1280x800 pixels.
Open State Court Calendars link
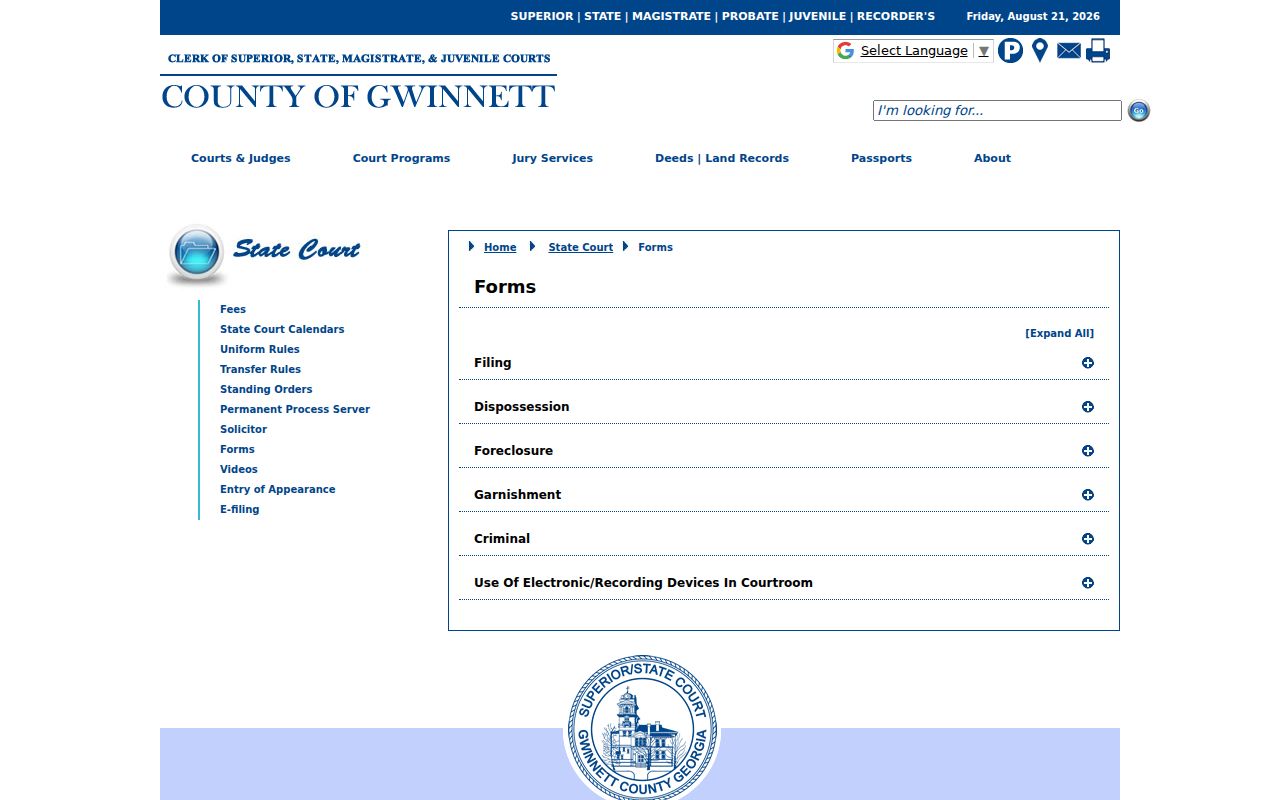pos(282,329)
